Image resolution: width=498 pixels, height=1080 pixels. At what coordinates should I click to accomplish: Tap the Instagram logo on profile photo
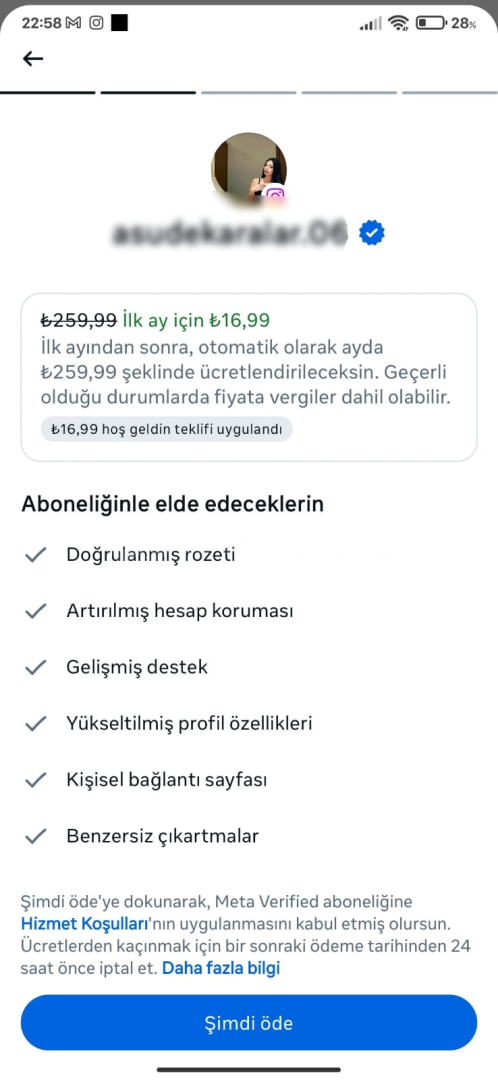(x=276, y=196)
